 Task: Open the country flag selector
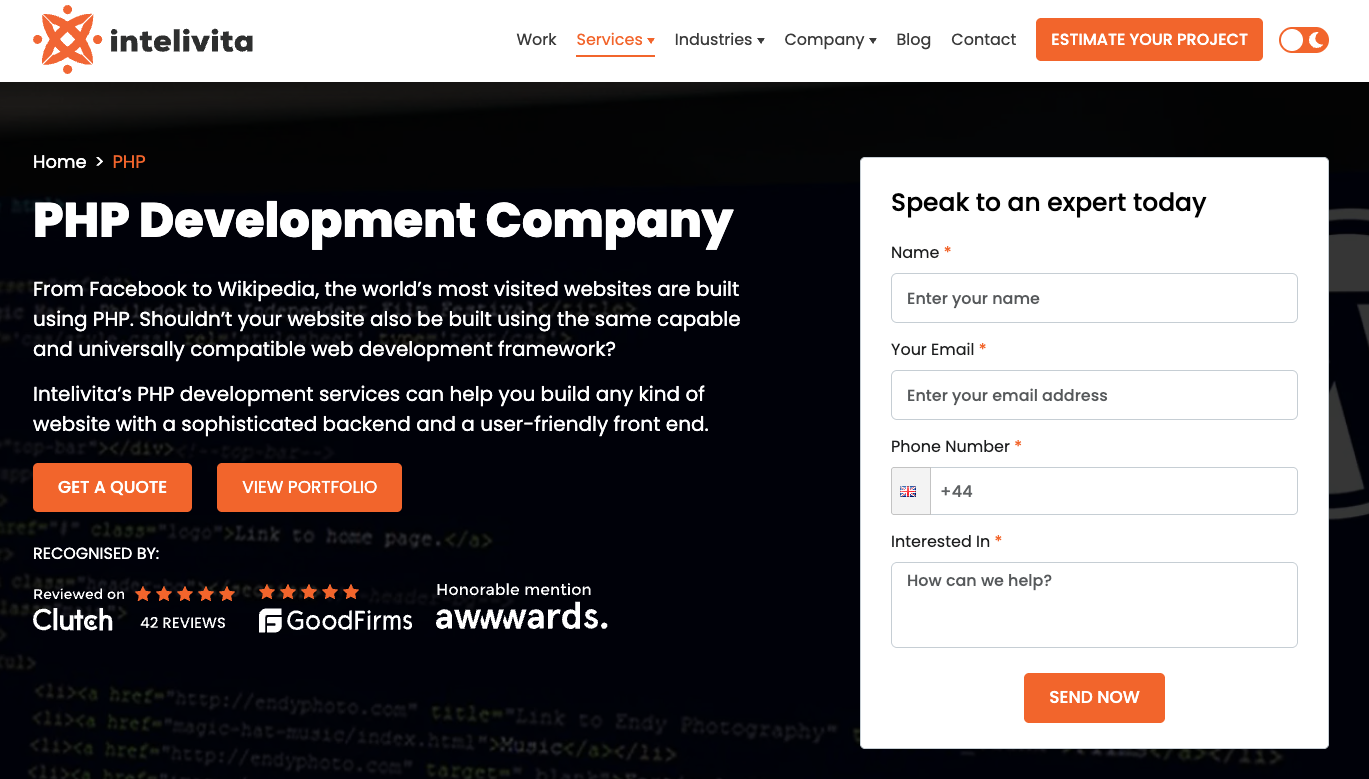pyautogui.click(x=910, y=491)
